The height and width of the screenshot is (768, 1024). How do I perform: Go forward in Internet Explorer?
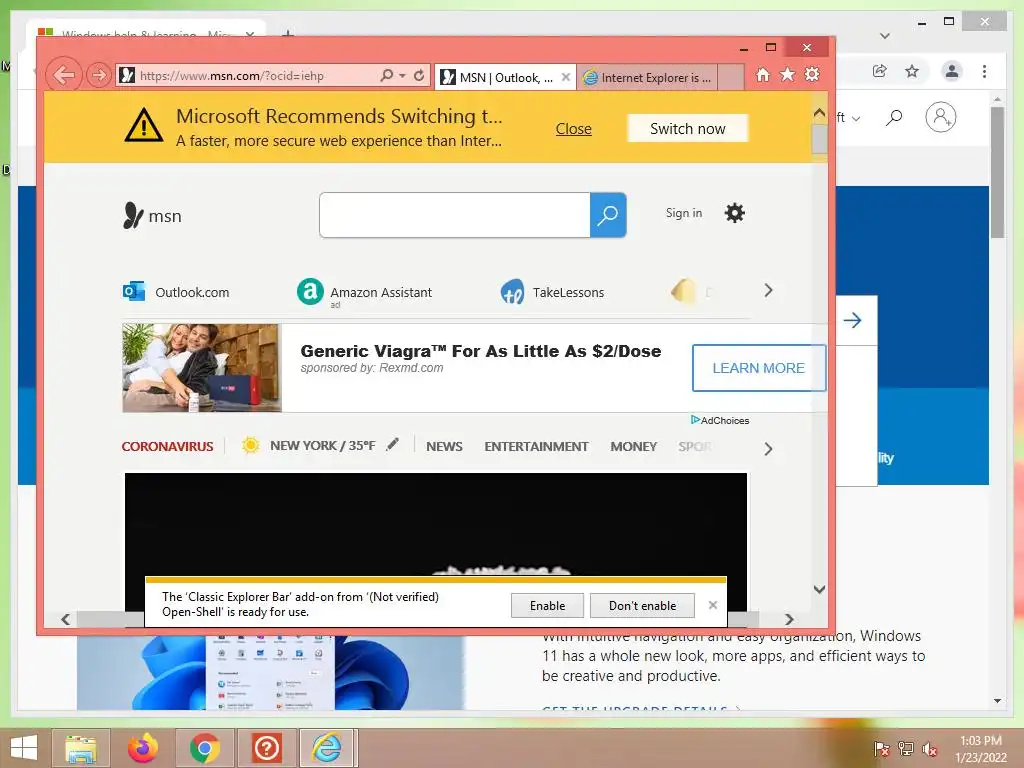[99, 75]
